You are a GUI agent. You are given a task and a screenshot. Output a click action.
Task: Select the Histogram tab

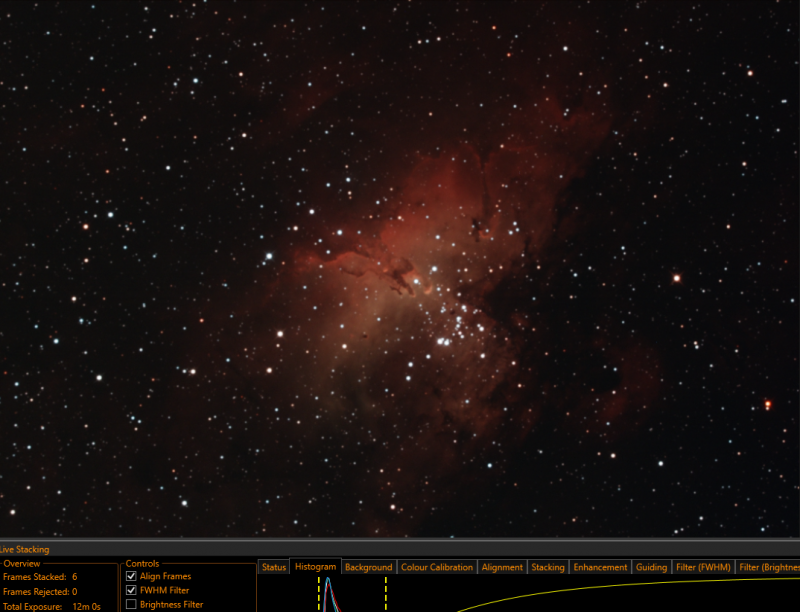tap(315, 567)
